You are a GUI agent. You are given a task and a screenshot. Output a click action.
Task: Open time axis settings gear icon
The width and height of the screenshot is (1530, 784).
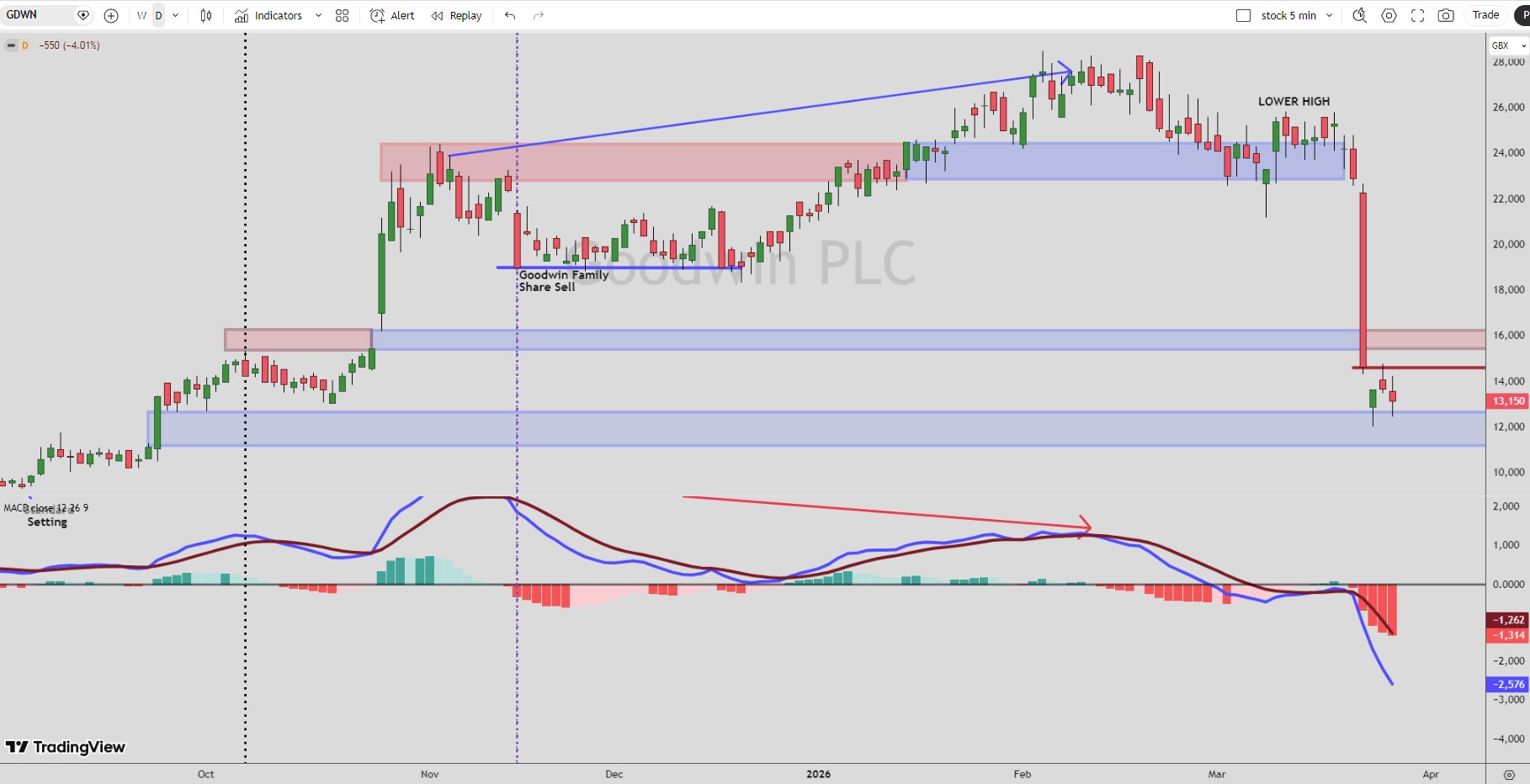coord(1509,775)
